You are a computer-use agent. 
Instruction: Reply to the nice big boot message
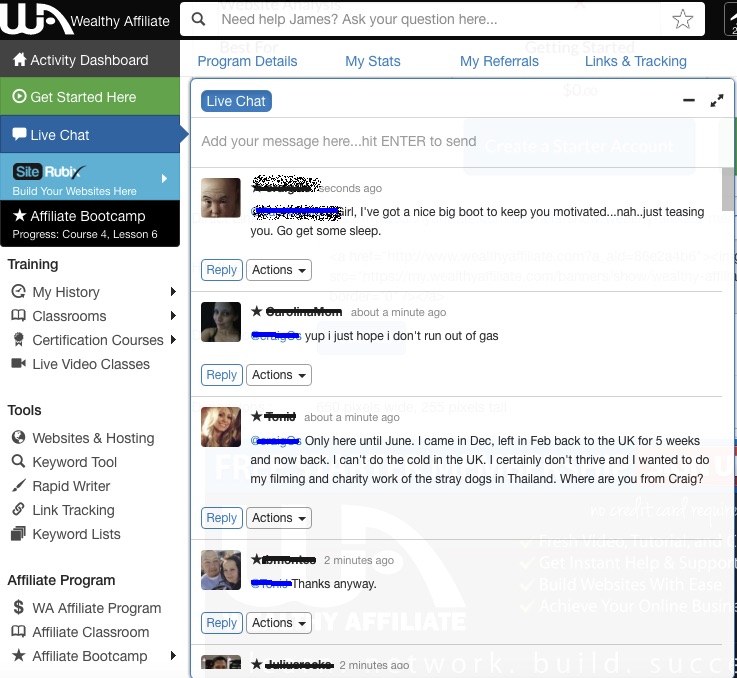click(222, 270)
